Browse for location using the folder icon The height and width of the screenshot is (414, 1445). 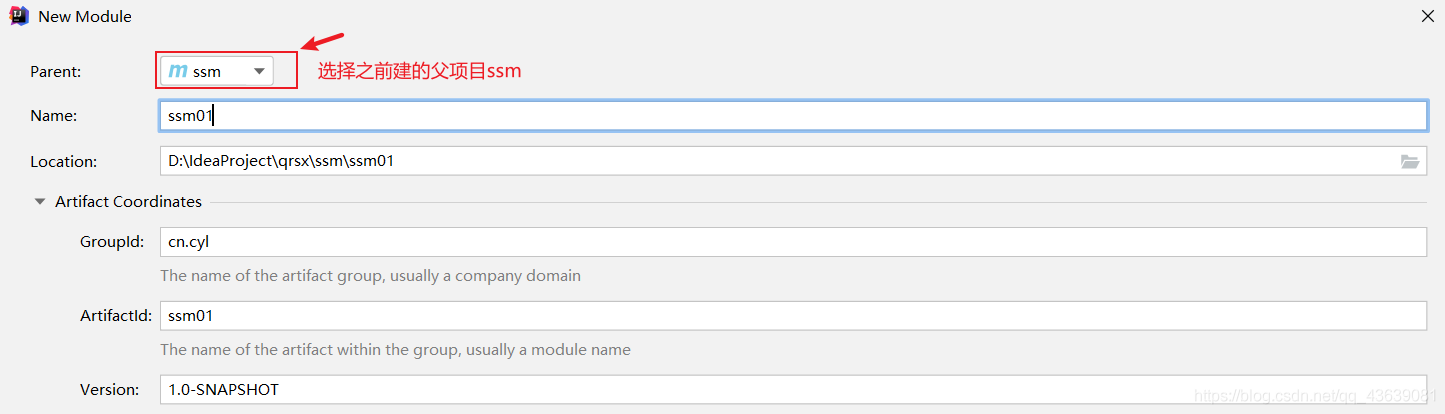point(1410,161)
